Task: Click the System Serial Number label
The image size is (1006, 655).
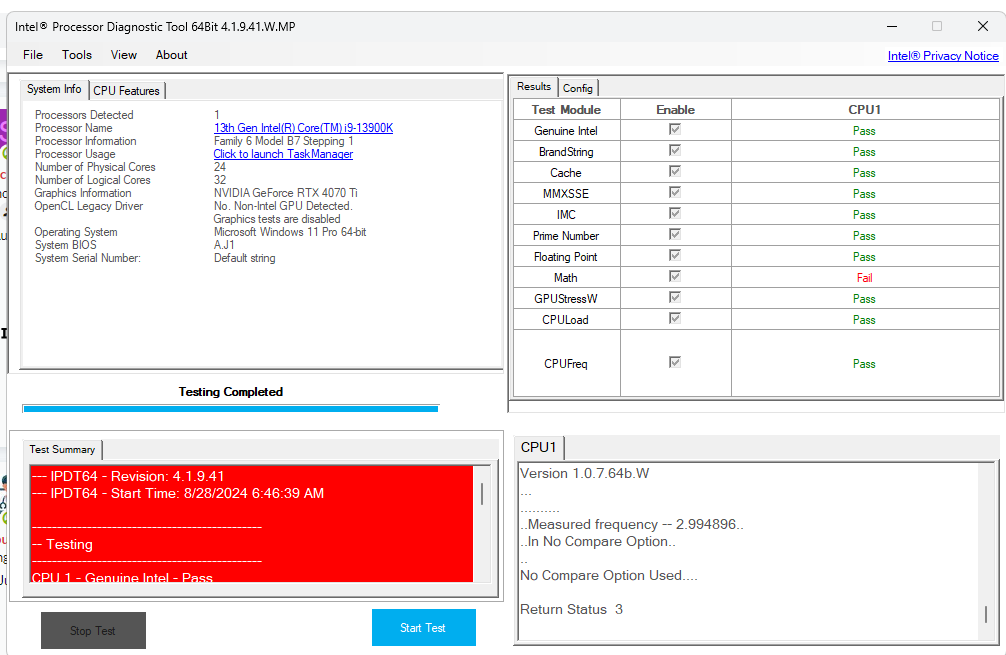Action: (88, 258)
